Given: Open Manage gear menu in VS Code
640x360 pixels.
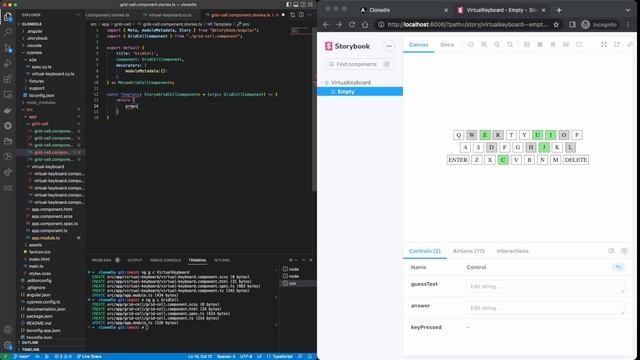Looking at the screenshot, I should tap(8, 345).
